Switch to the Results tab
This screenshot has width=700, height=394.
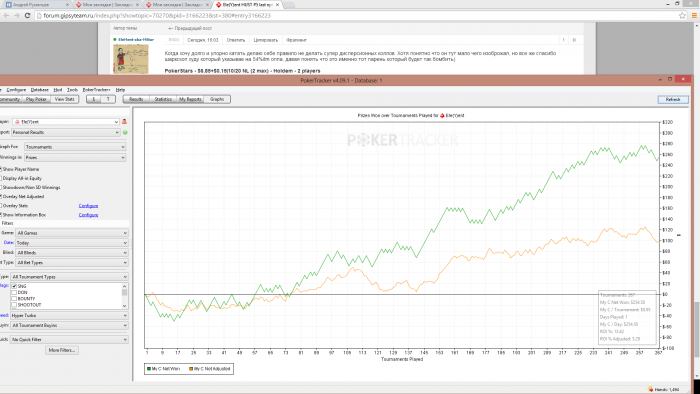pos(136,100)
